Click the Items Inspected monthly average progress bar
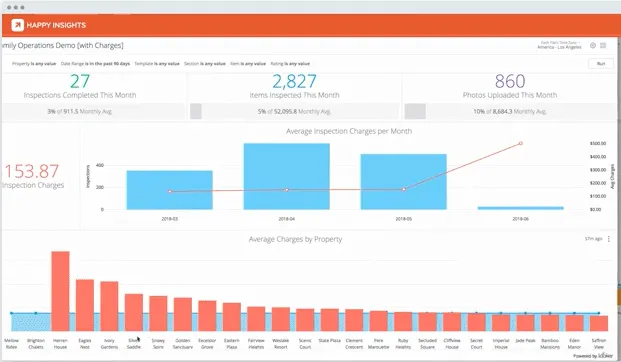The image size is (621, 362). coord(294,111)
